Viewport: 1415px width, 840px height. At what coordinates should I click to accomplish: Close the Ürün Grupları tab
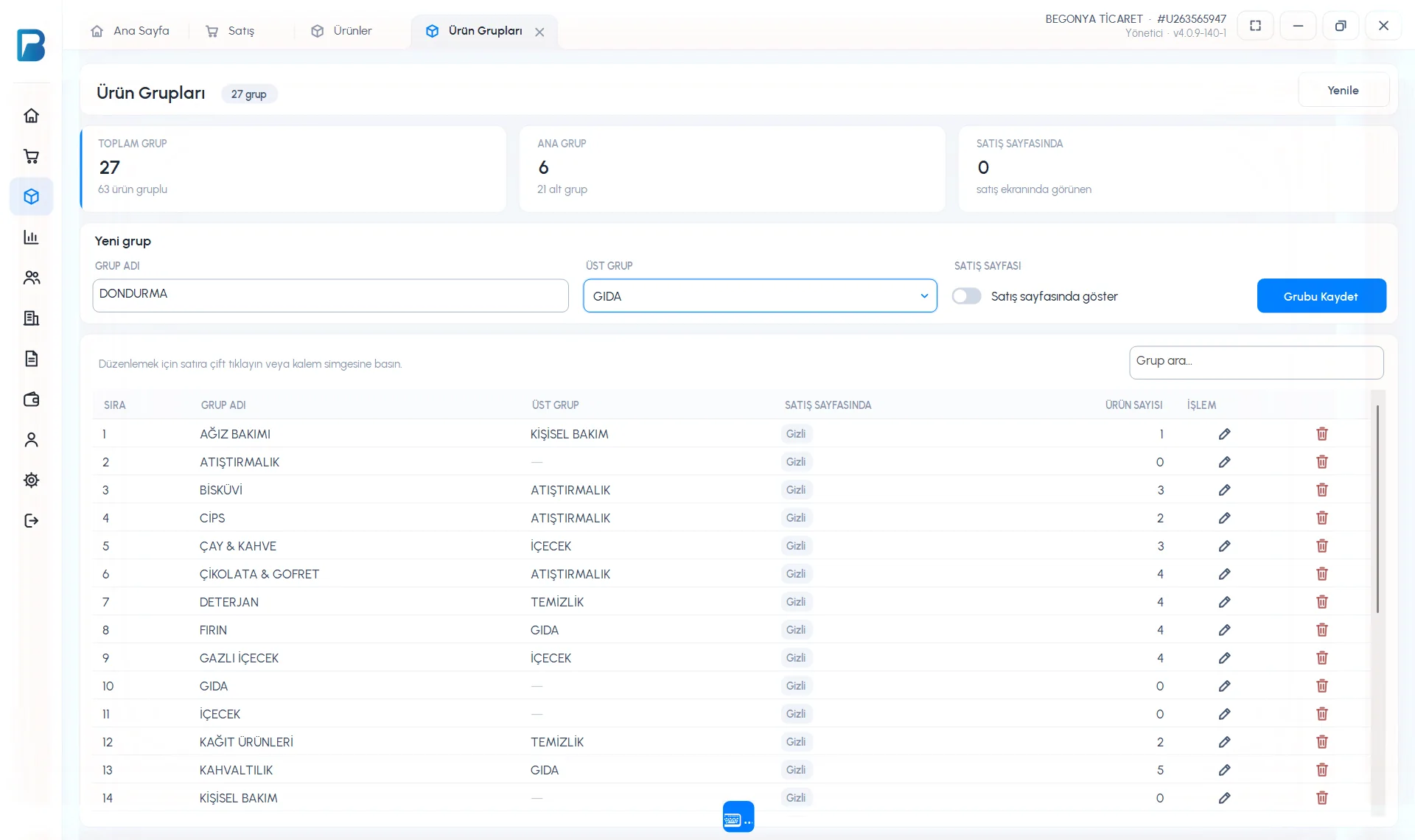tap(539, 32)
